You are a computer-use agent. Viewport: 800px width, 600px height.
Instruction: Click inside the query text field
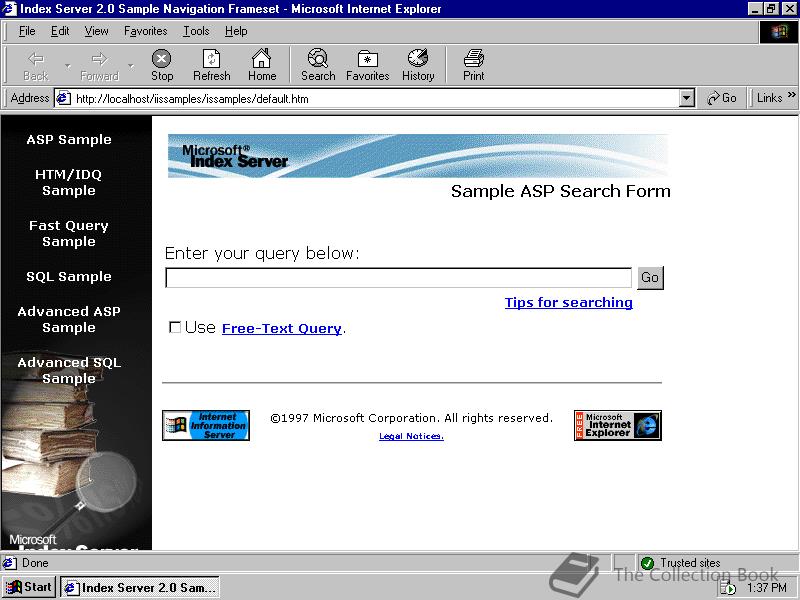pos(398,278)
